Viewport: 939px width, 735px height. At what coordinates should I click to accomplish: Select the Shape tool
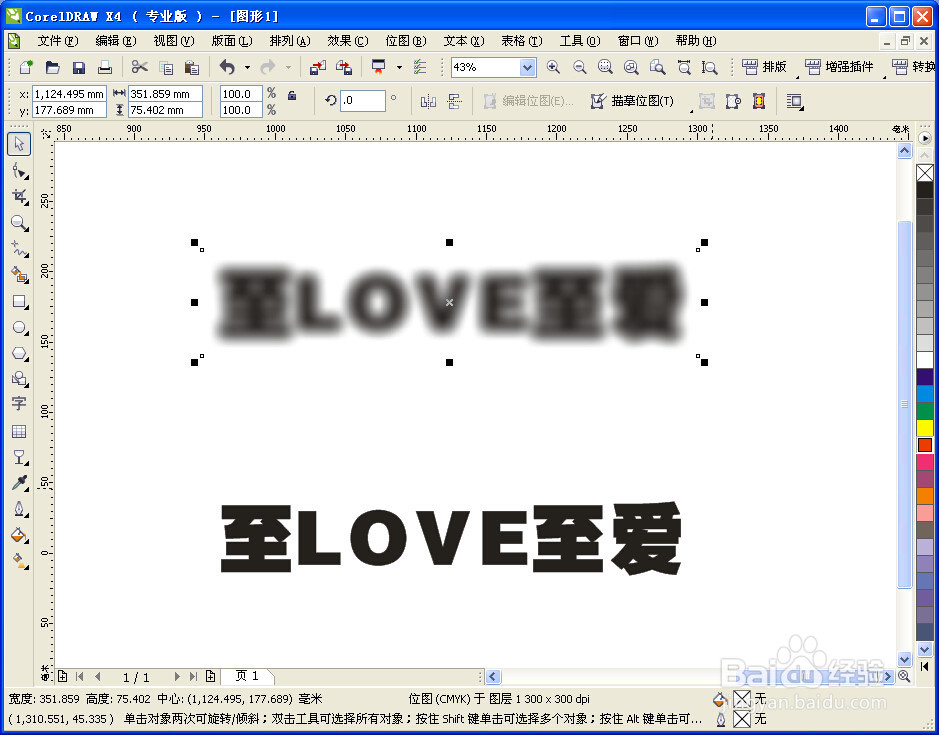(x=20, y=170)
